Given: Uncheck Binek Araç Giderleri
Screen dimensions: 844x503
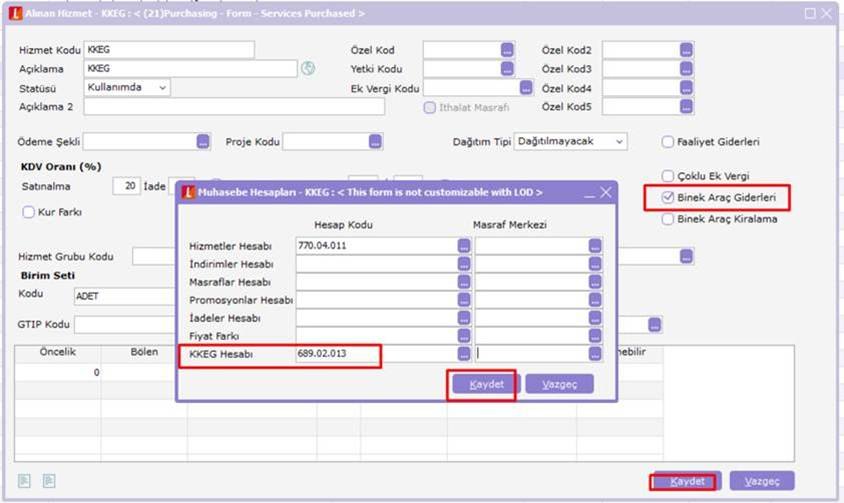Looking at the screenshot, I should [667, 198].
